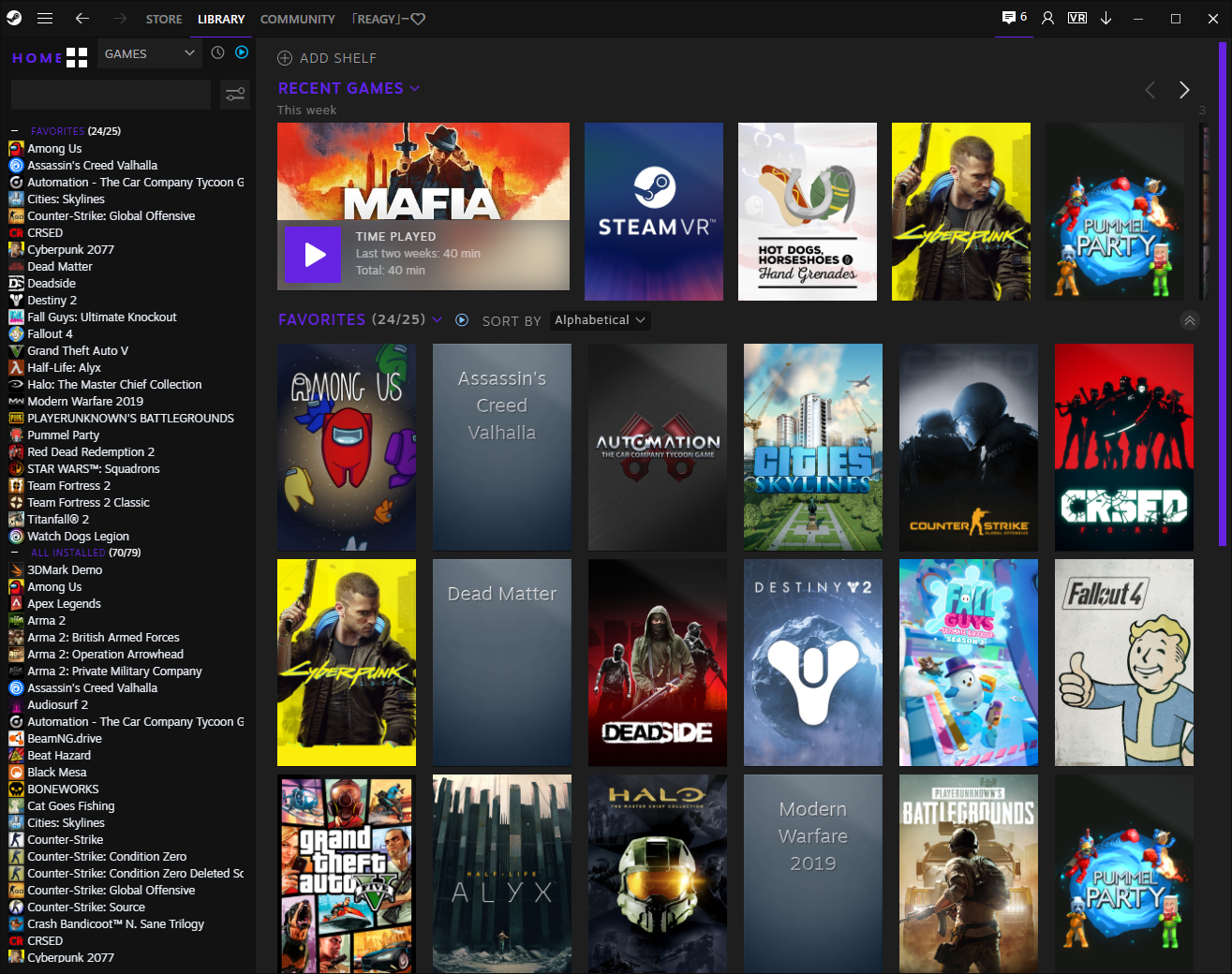Open the Alphabetical sort dropdown
Screen dimensions: 1232x974
point(600,320)
